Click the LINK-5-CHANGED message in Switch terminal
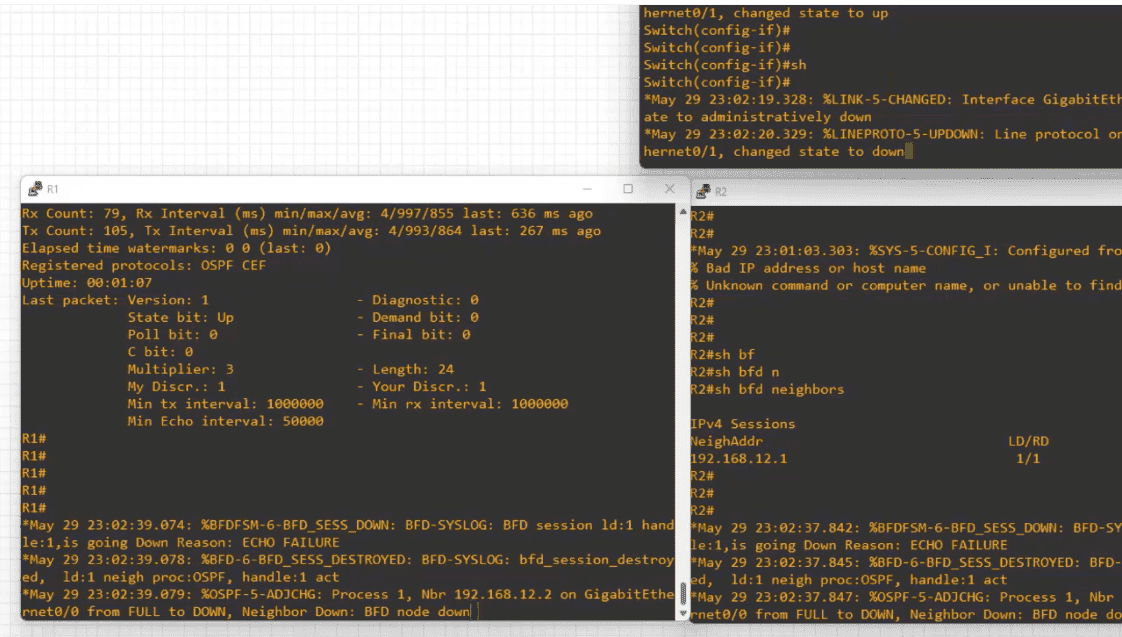This screenshot has height=637, width=1122. (880, 100)
